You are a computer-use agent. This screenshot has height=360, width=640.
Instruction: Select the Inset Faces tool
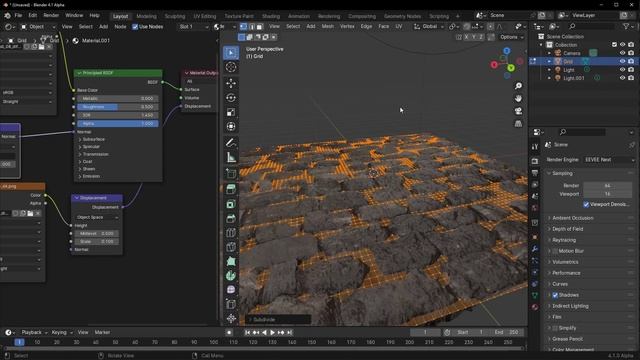[231, 204]
